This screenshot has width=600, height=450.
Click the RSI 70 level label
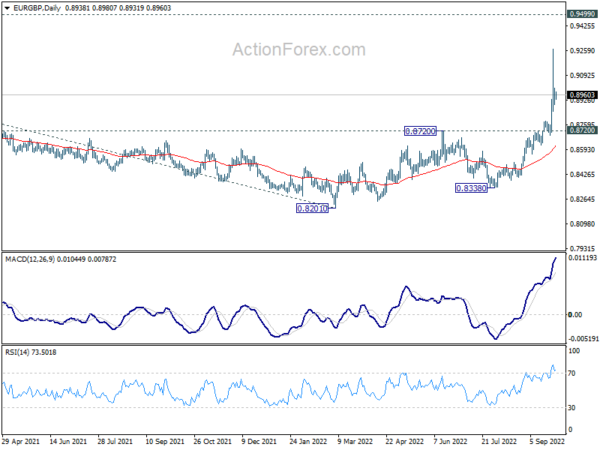572,373
